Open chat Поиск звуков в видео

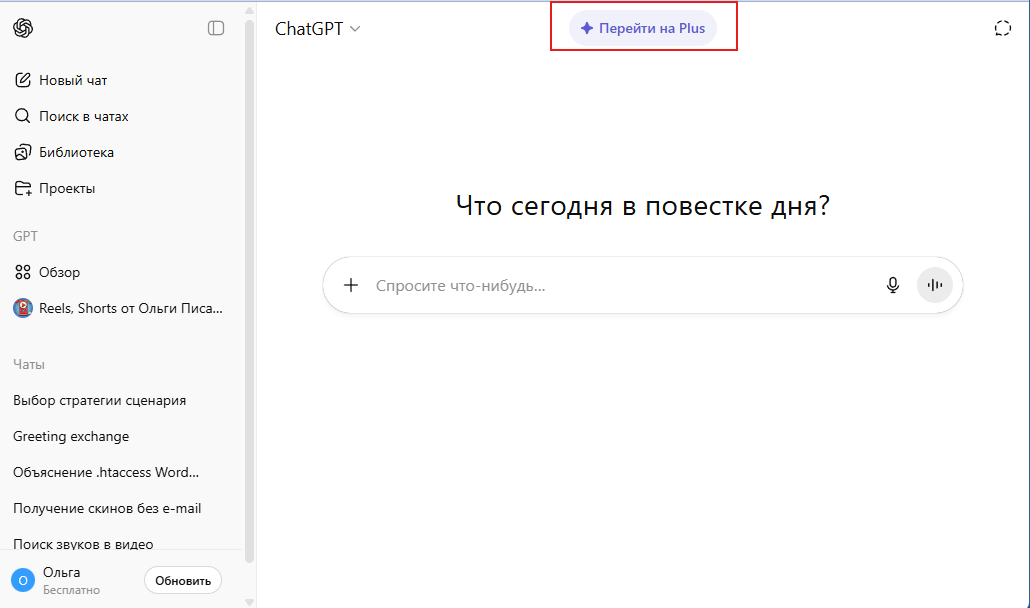pos(83,544)
